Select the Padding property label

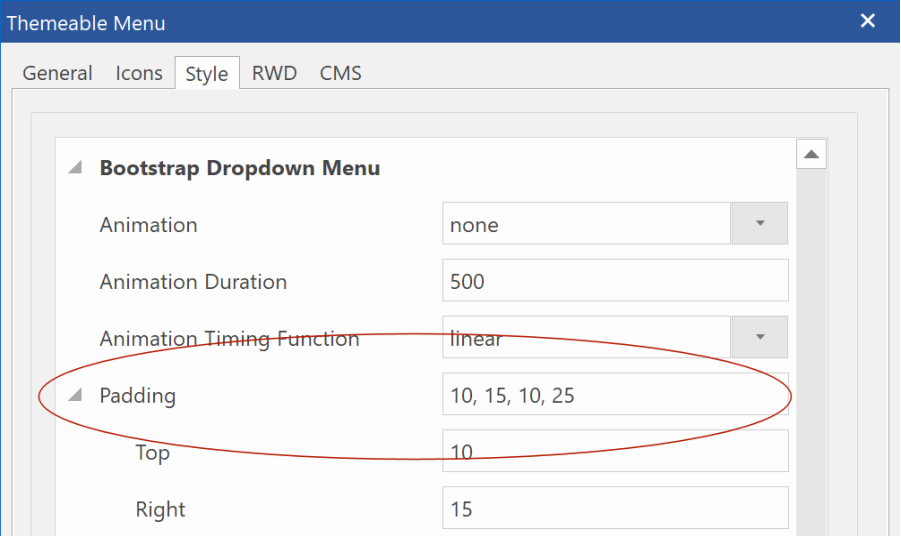pos(137,396)
